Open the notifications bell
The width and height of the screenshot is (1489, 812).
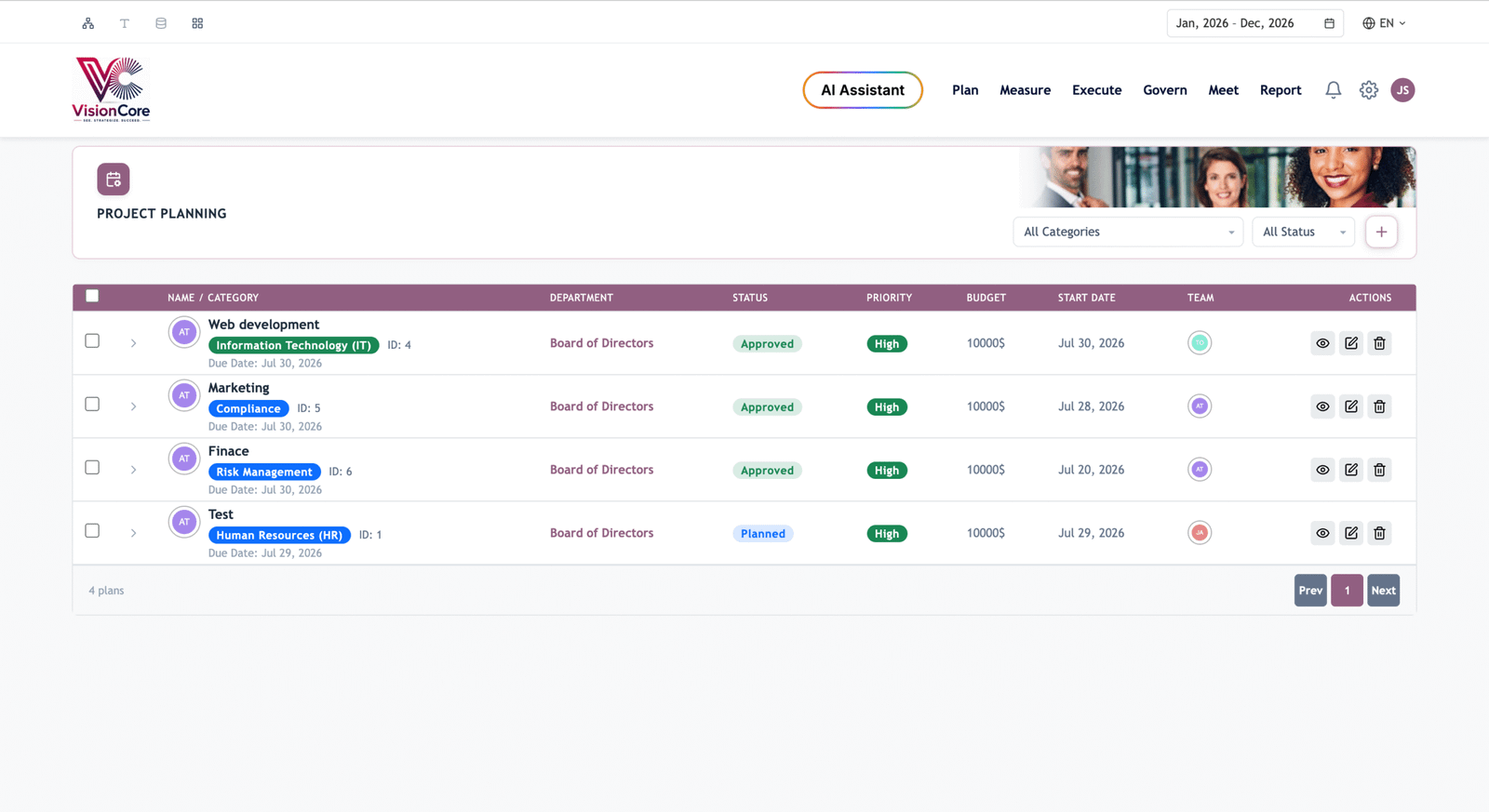click(x=1334, y=90)
